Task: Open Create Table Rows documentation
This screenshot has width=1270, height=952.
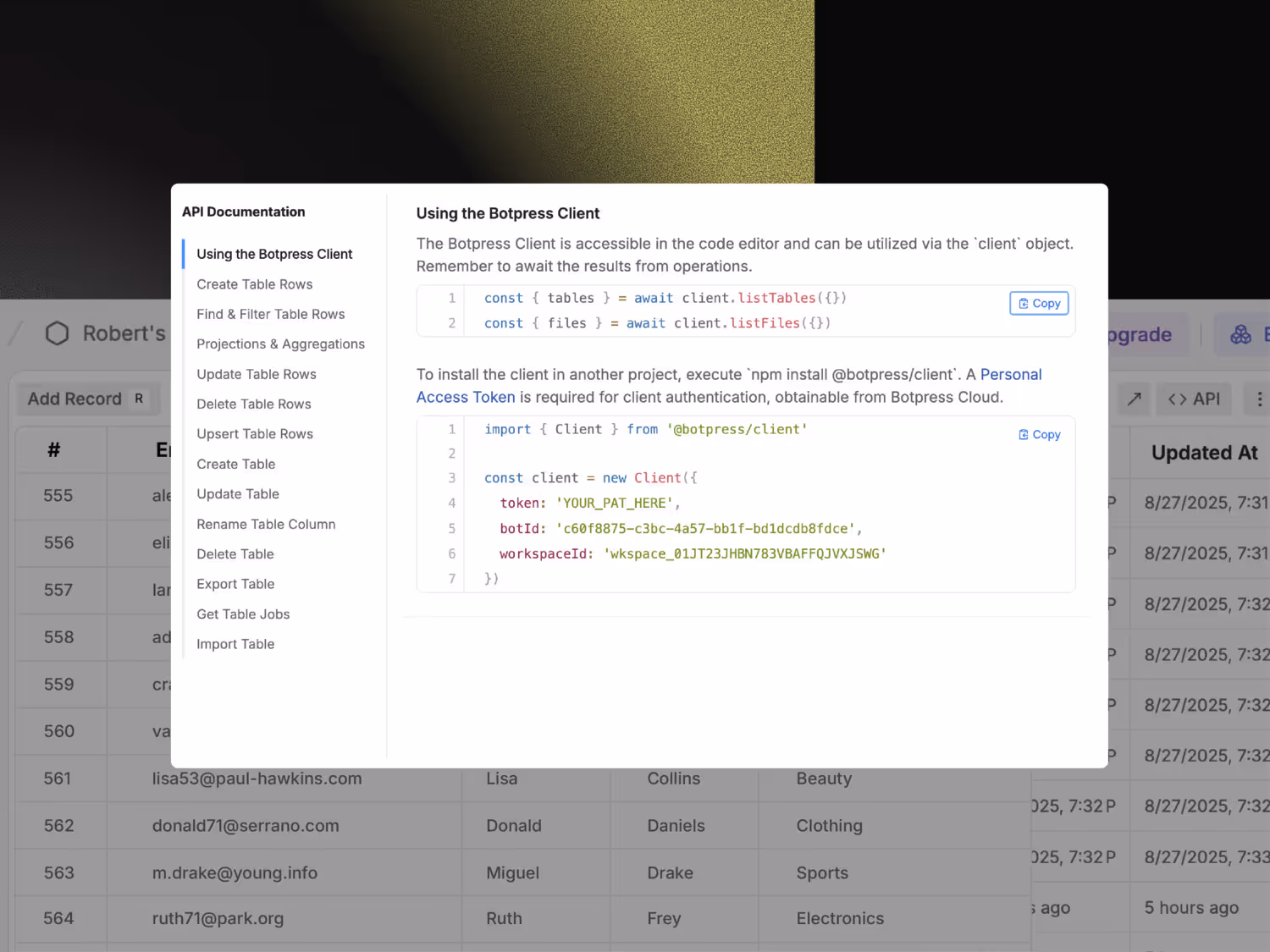Action: click(254, 284)
